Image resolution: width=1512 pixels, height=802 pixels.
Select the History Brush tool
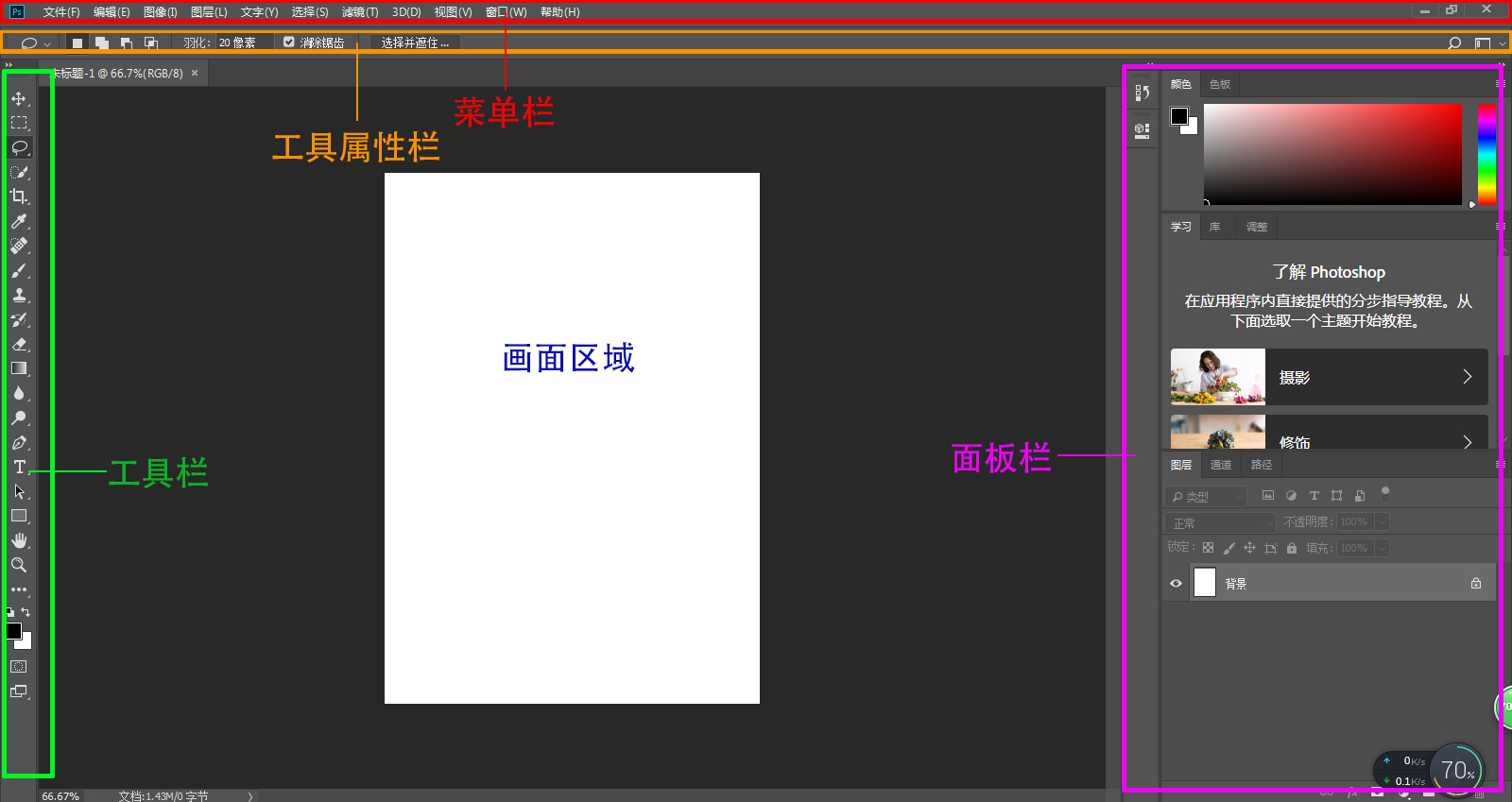tap(19, 319)
